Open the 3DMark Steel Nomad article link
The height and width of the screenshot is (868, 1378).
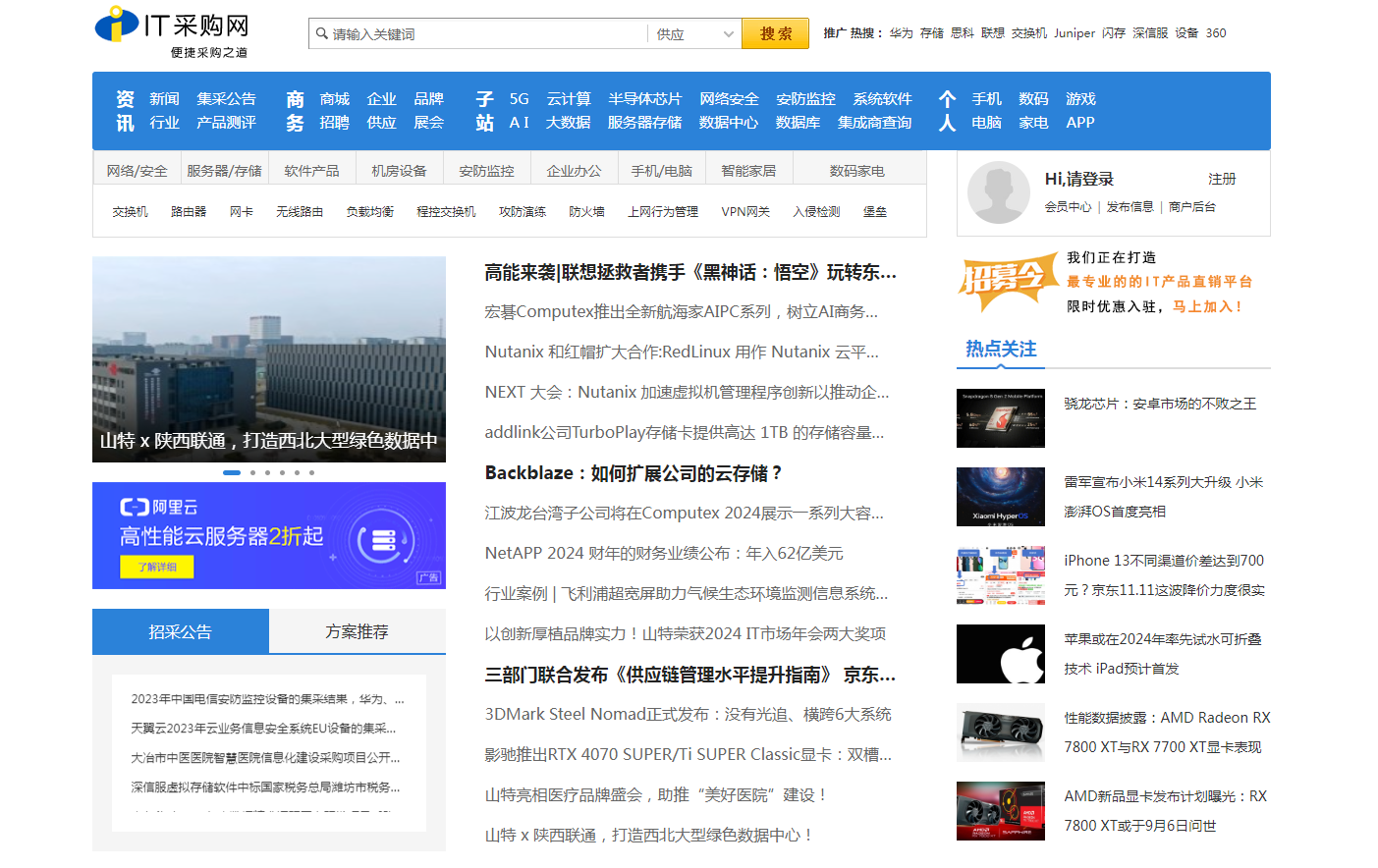point(688,714)
